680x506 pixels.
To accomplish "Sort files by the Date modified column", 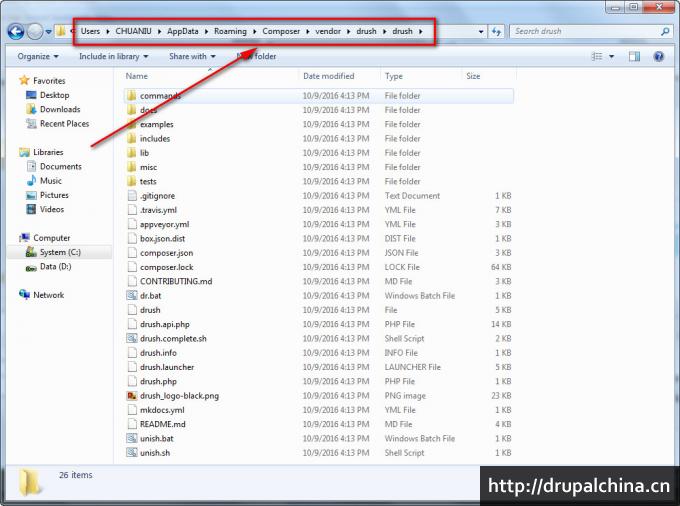I will pyautogui.click(x=328, y=76).
